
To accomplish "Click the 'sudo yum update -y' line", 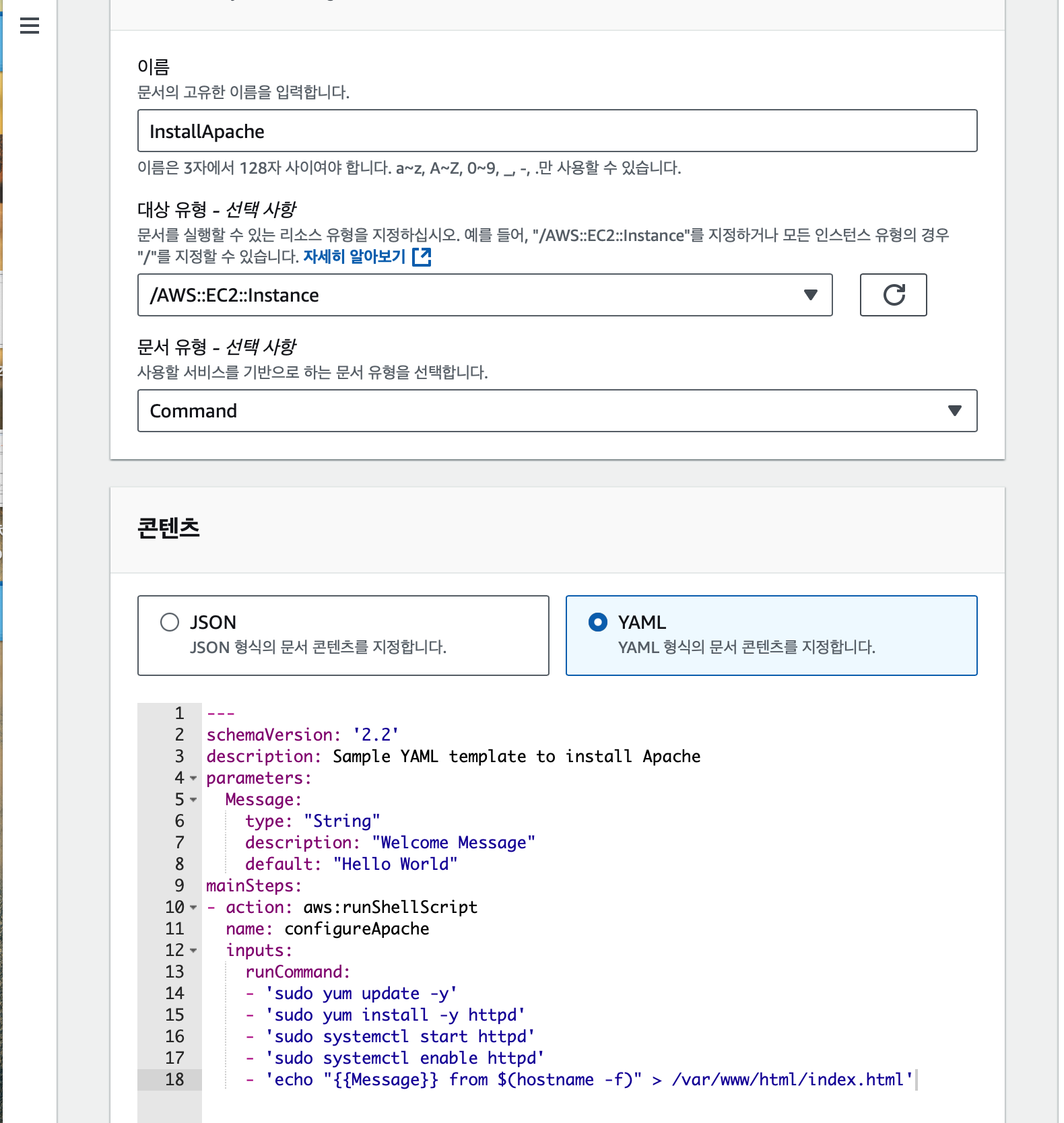I will (x=352, y=993).
